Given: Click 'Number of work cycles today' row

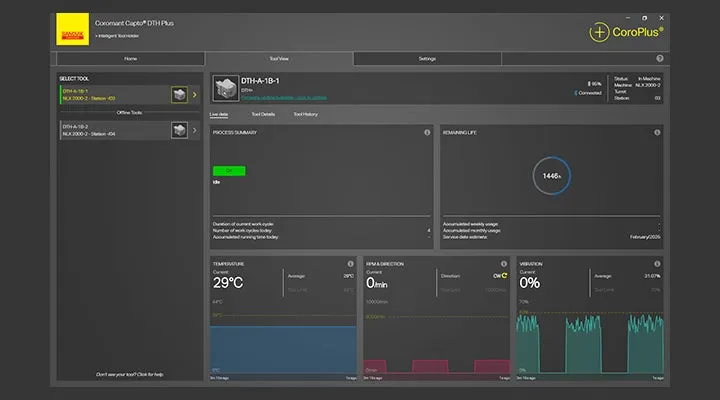Looking at the screenshot, I should [321, 231].
